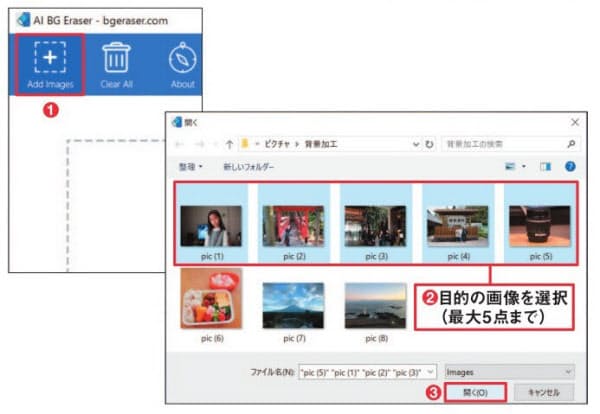Click into the folder search field
Viewport: 600px width, 414px height.
tap(505, 144)
